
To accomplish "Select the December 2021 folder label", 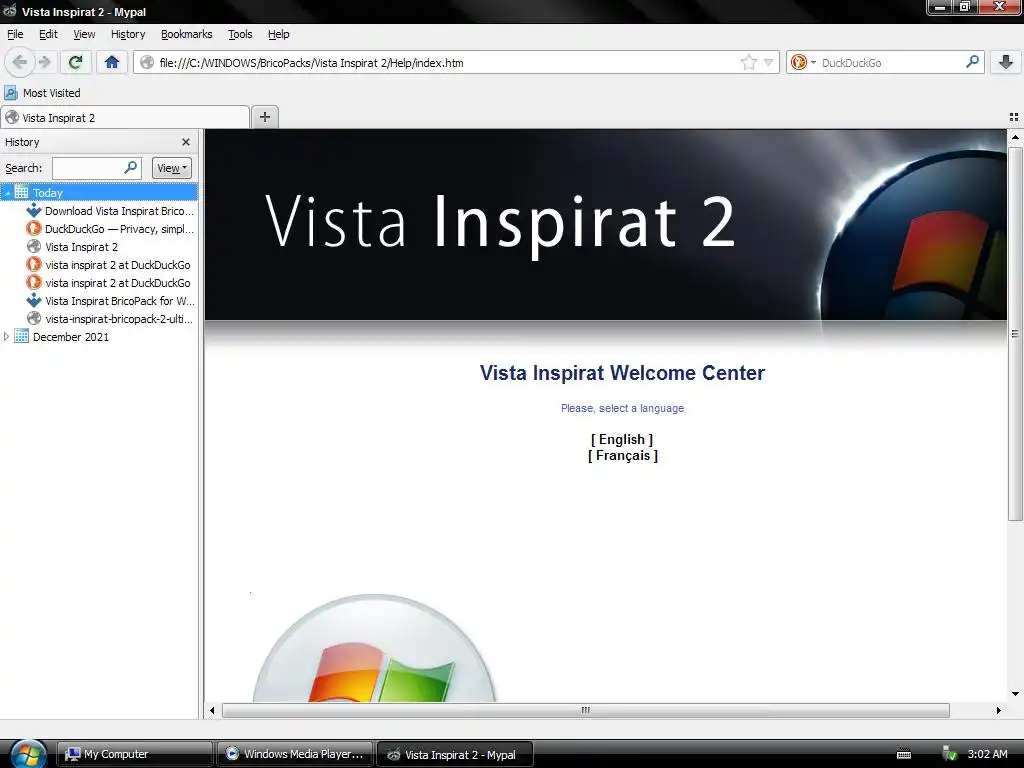I will (x=71, y=337).
